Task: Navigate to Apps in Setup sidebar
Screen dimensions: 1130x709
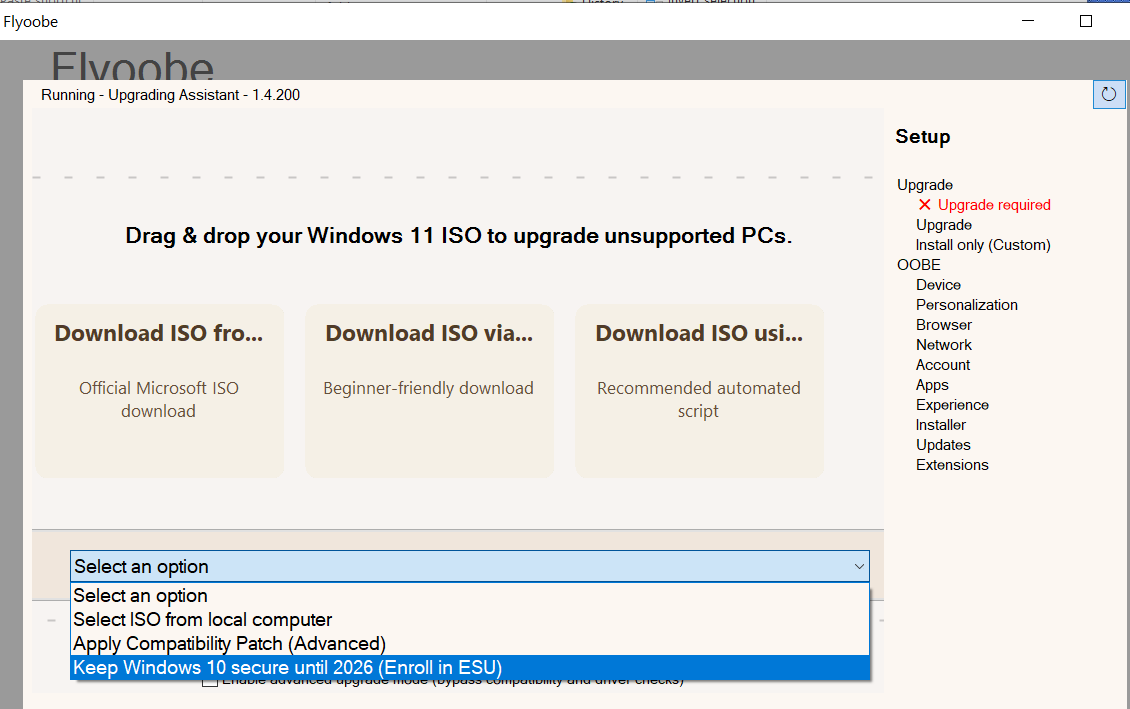Action: point(932,385)
